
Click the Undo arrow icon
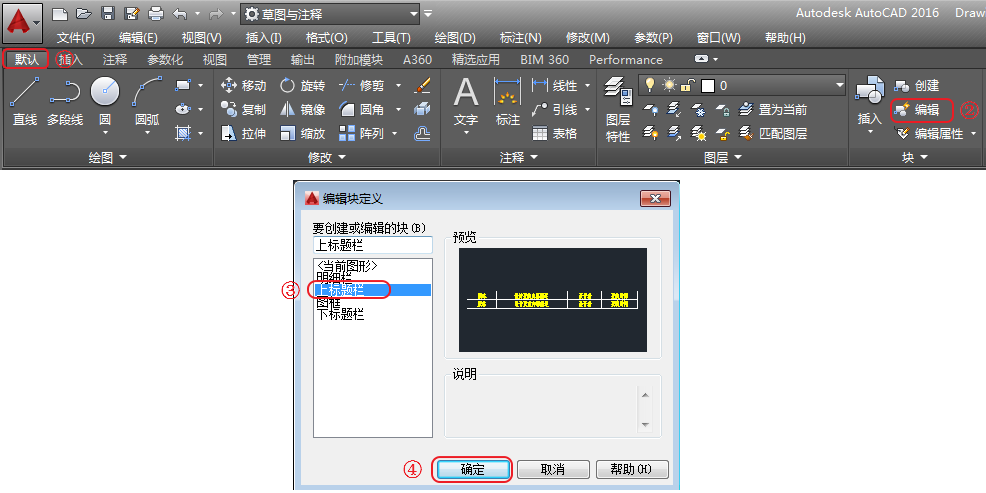pos(180,14)
